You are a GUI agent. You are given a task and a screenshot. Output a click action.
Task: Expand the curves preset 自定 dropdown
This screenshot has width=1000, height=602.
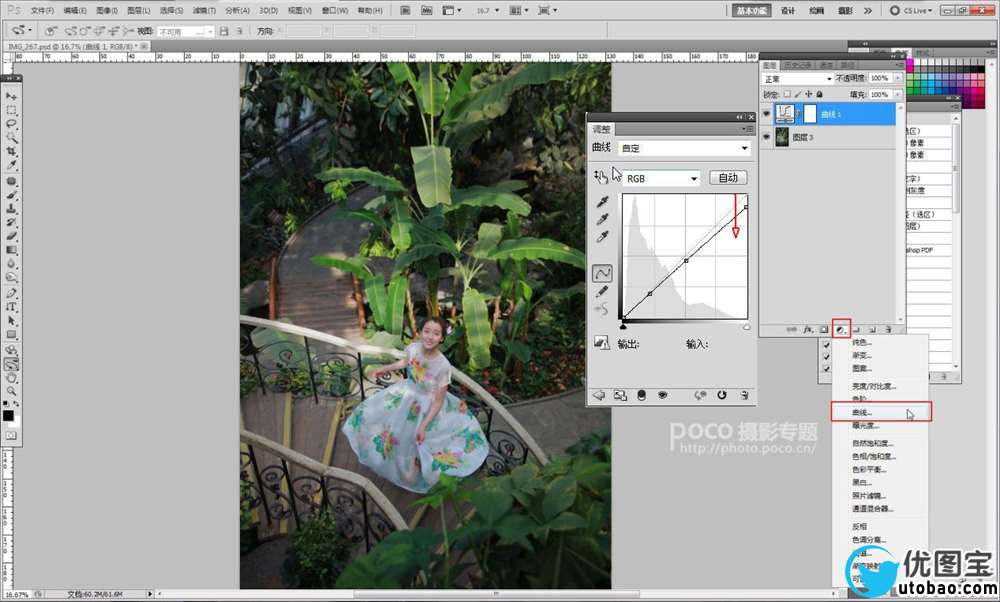tap(684, 148)
